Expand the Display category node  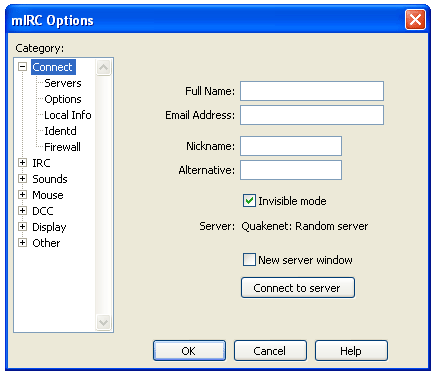[22, 227]
